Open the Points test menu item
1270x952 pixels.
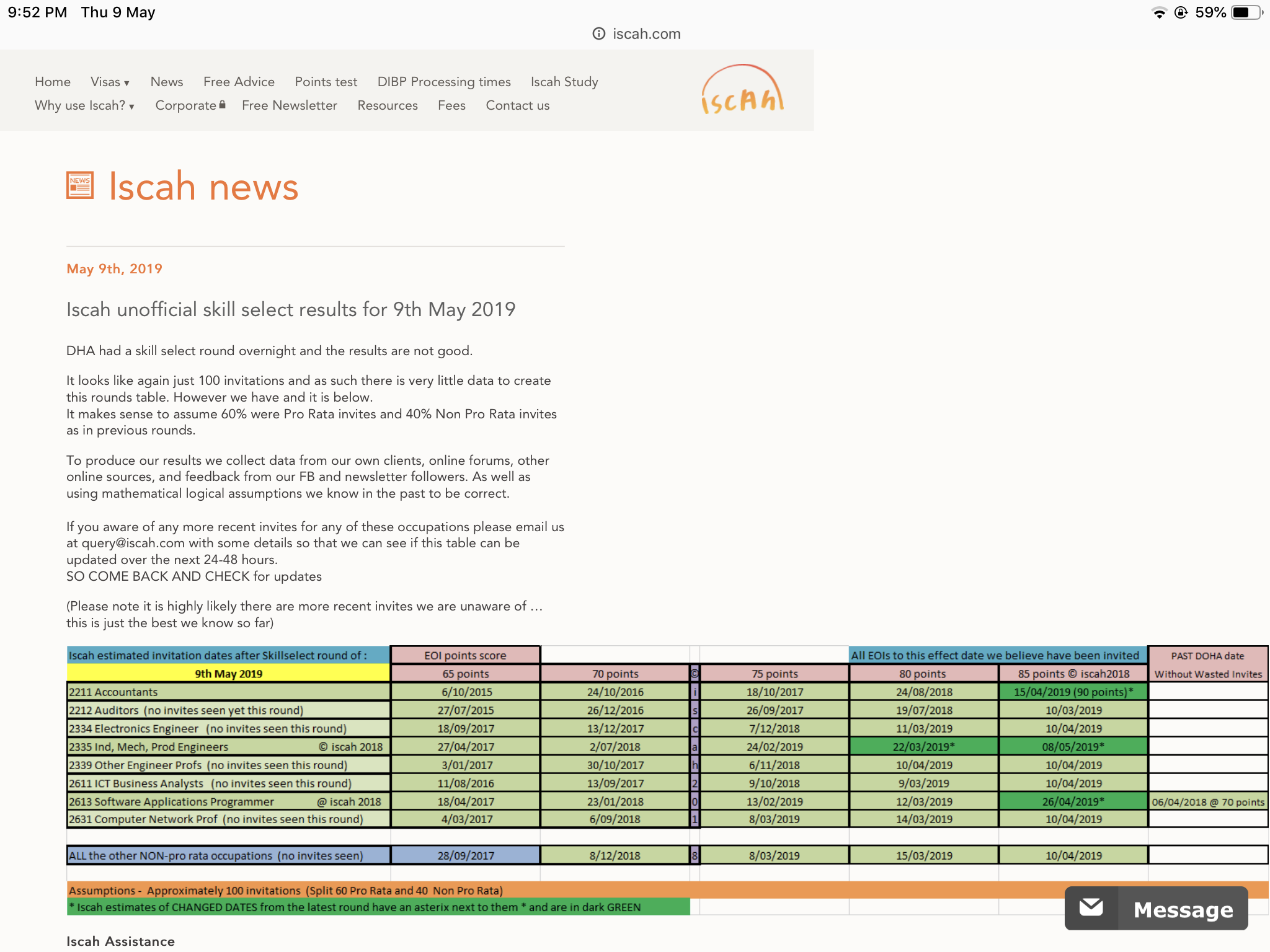[x=326, y=82]
